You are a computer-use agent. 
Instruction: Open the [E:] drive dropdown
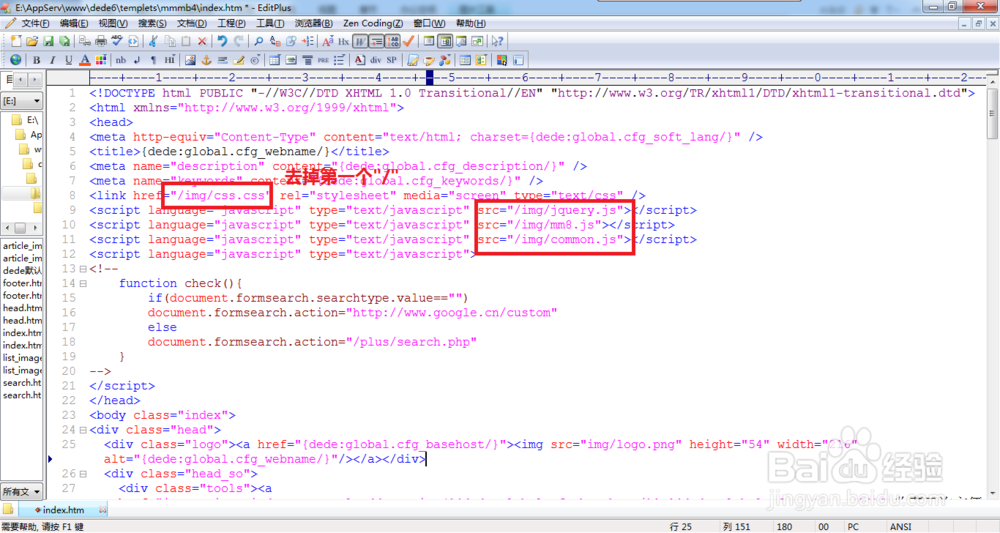point(21,101)
